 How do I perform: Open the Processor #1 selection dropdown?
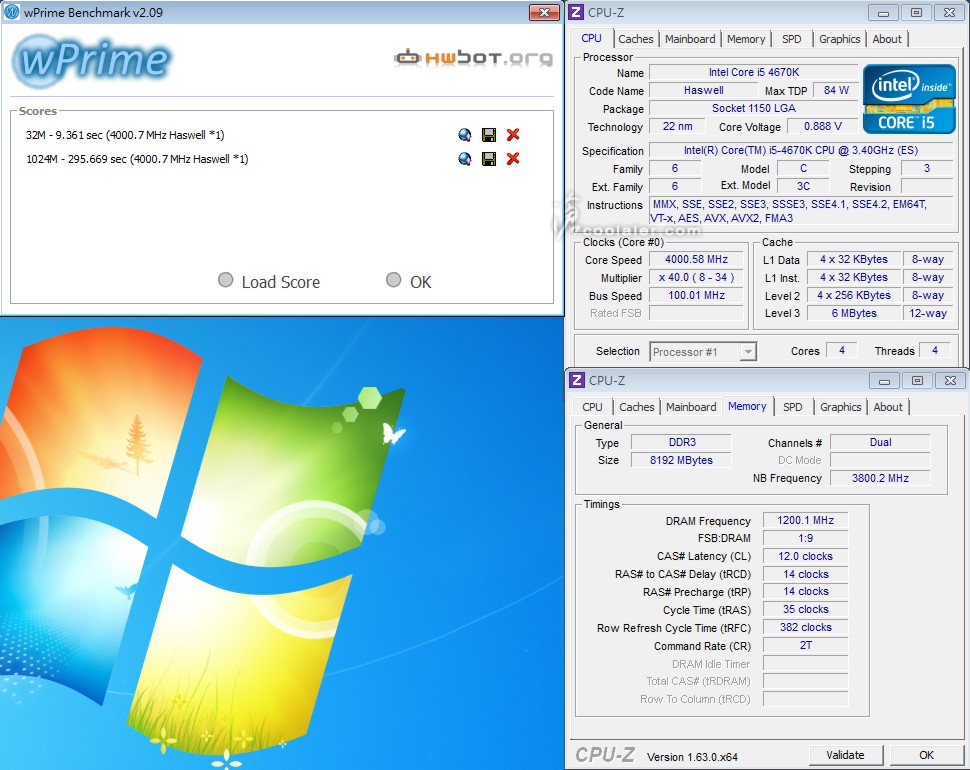coord(703,352)
